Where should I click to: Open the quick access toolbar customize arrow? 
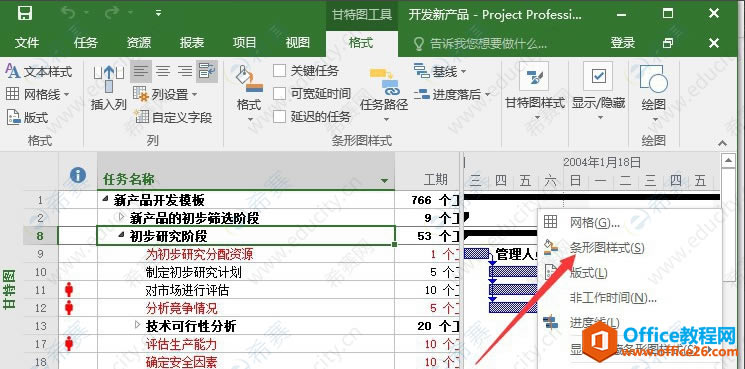click(x=159, y=13)
